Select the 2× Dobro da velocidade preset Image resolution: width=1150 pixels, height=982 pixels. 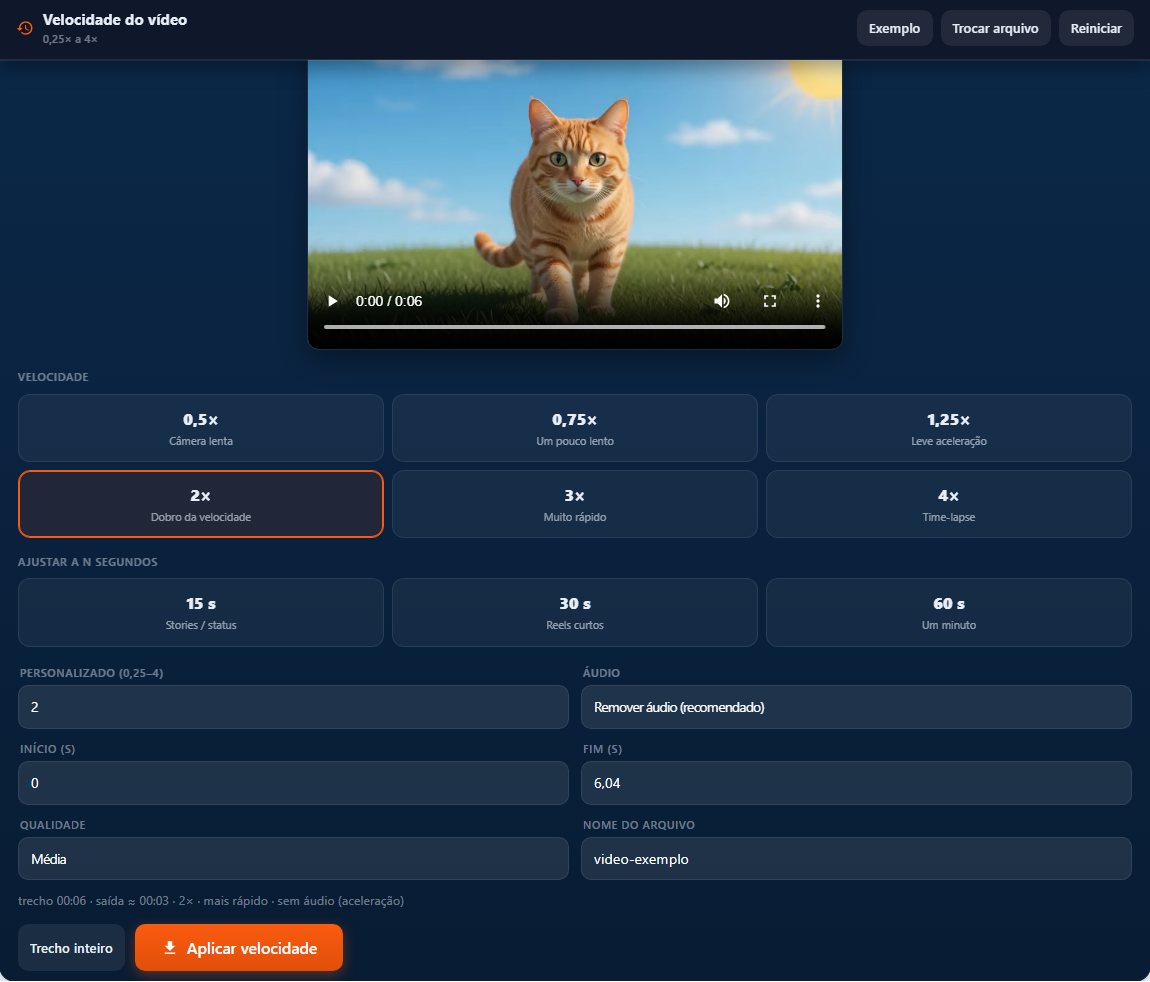click(x=201, y=504)
